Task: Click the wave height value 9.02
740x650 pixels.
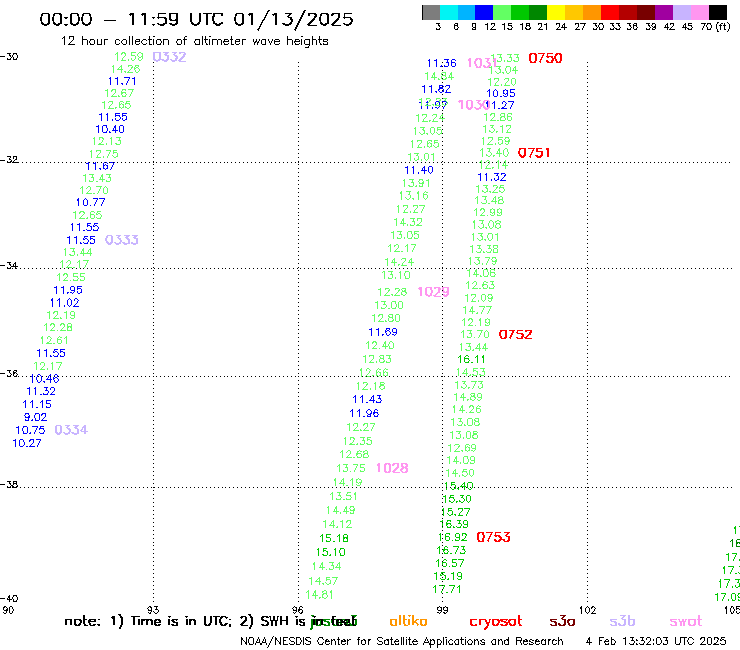Action: [x=35, y=417]
